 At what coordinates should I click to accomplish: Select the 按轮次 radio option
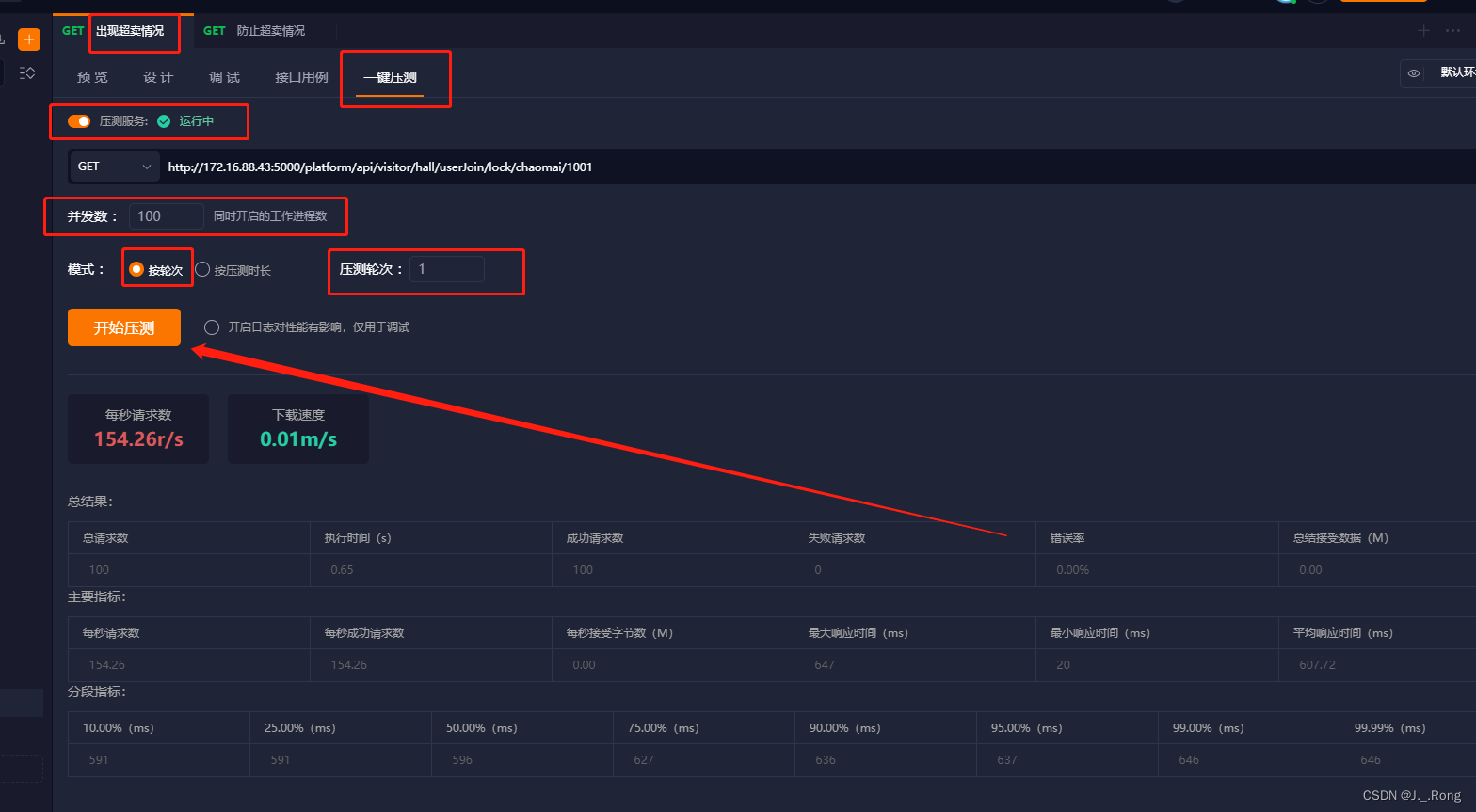click(x=136, y=269)
